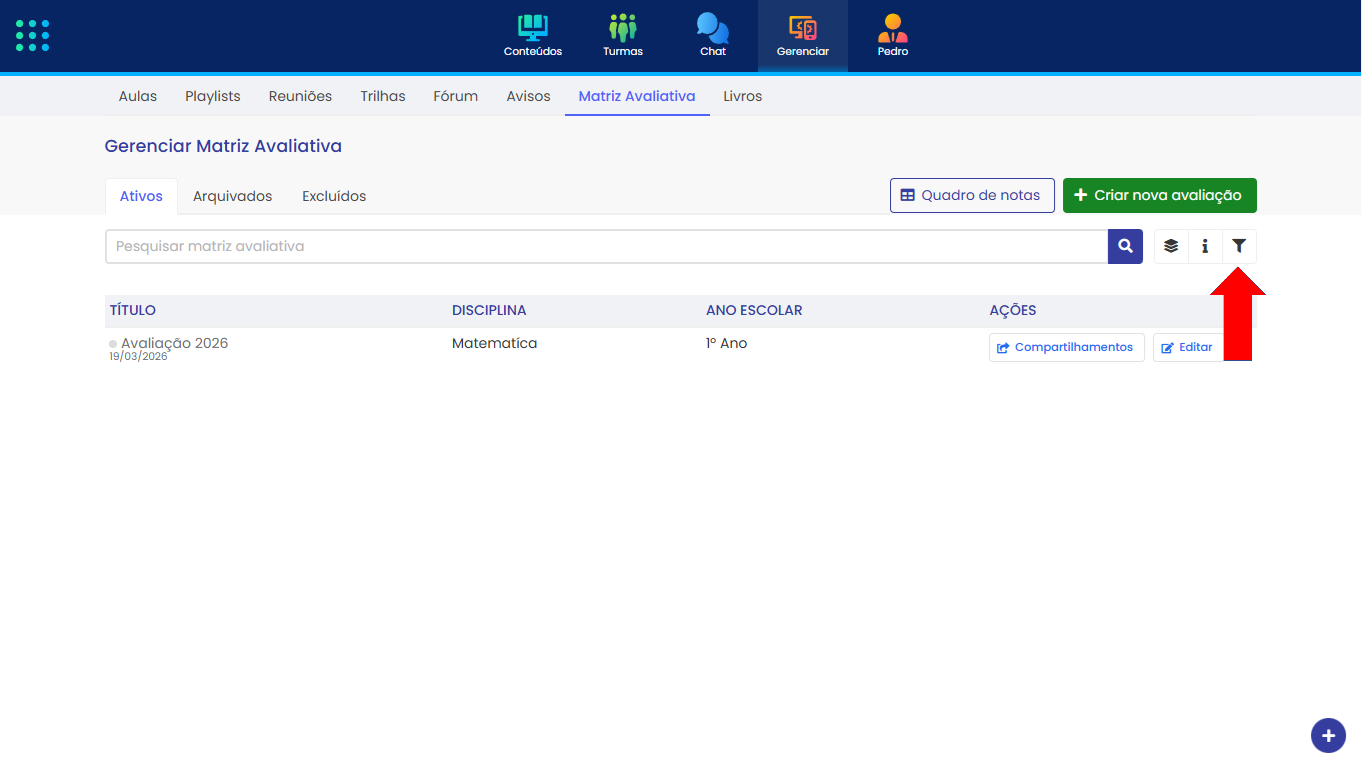Click the DISCIPLINA column header
Image resolution: width=1366 pixels, height=768 pixels.
pyautogui.click(x=489, y=310)
